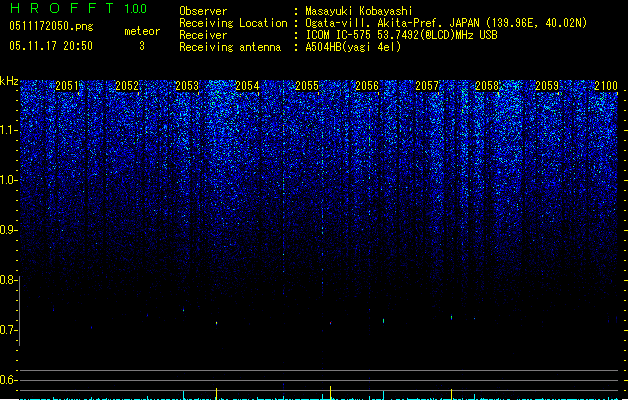Click the 2055 time marker
Viewport: 629px width, 400px height.
point(307,86)
